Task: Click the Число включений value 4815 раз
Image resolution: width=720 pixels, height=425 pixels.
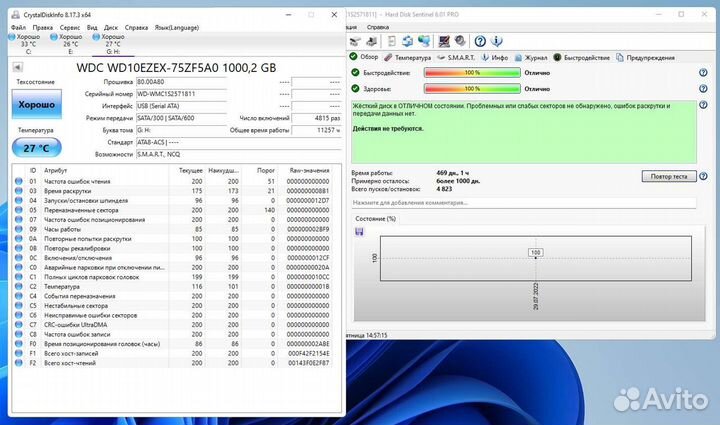Action: [x=316, y=118]
